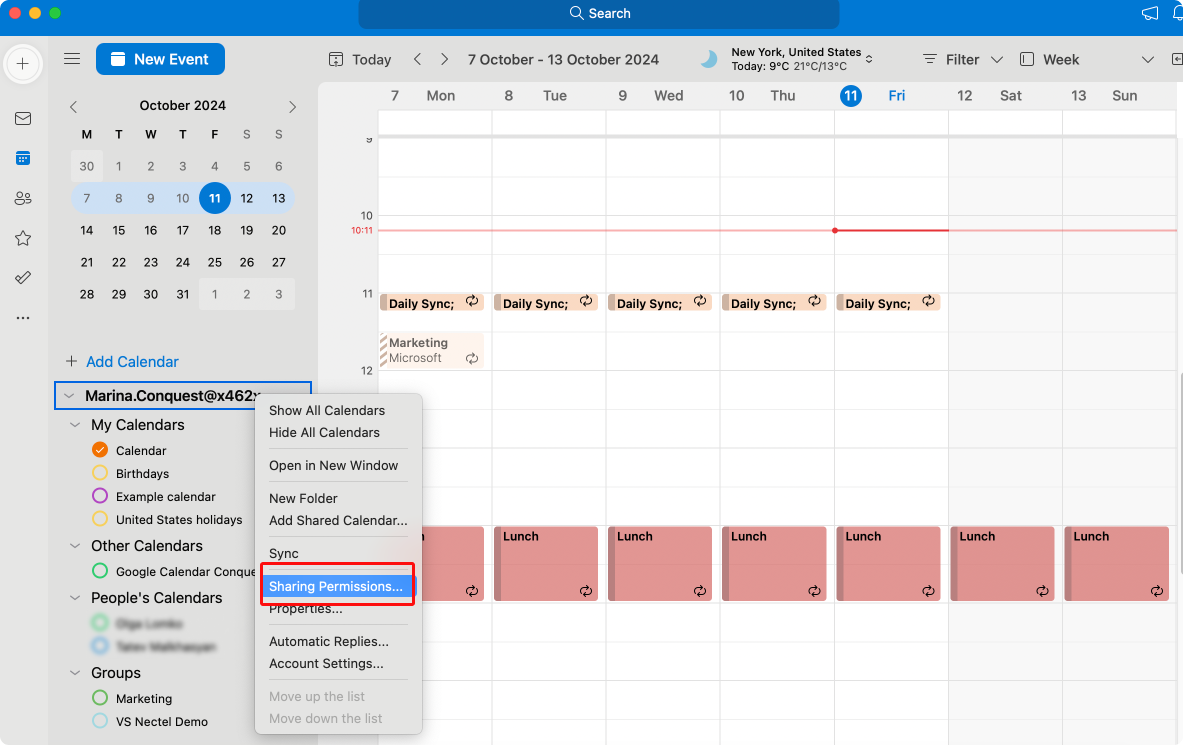Screen dimensions: 1183x745
Task: Select Show All Calendars in context menu
Action: click(x=327, y=410)
